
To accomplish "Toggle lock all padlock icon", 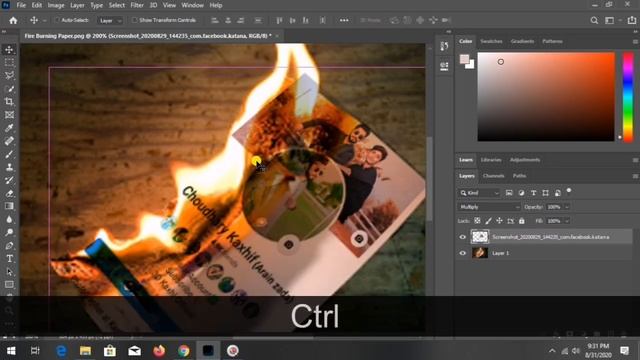I will pos(522,221).
